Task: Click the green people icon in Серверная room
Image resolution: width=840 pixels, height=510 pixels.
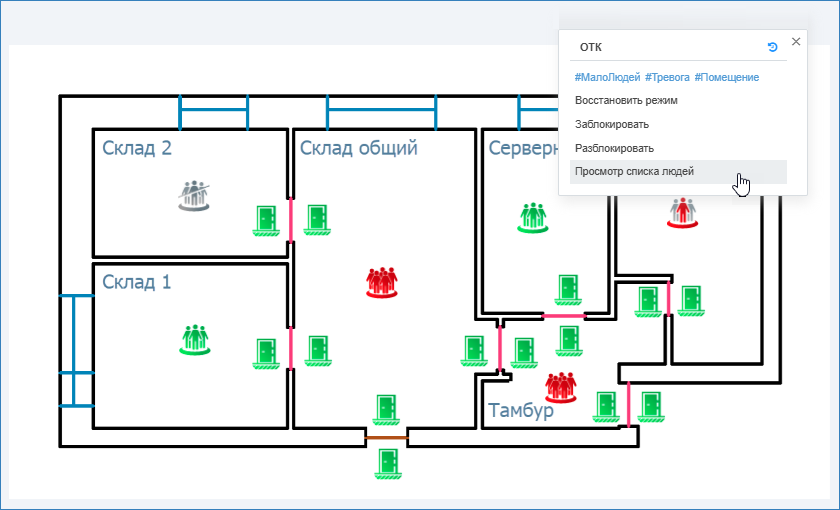Action: (x=535, y=217)
